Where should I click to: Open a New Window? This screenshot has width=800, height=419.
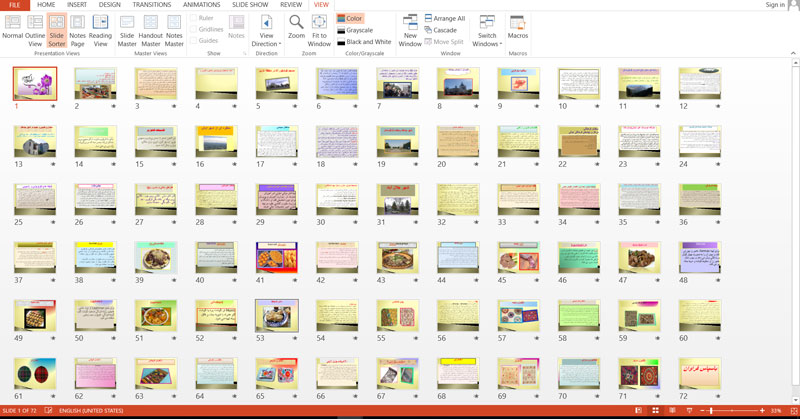coord(410,31)
